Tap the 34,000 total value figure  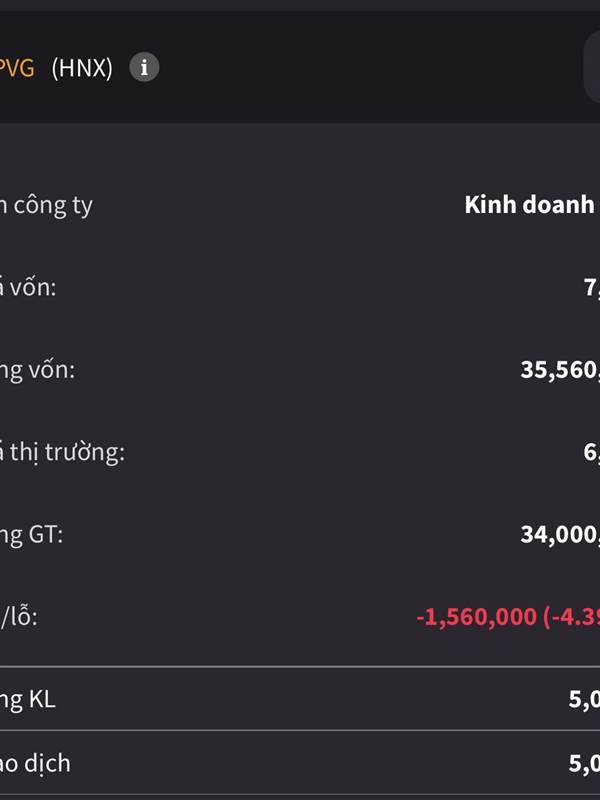click(x=560, y=534)
